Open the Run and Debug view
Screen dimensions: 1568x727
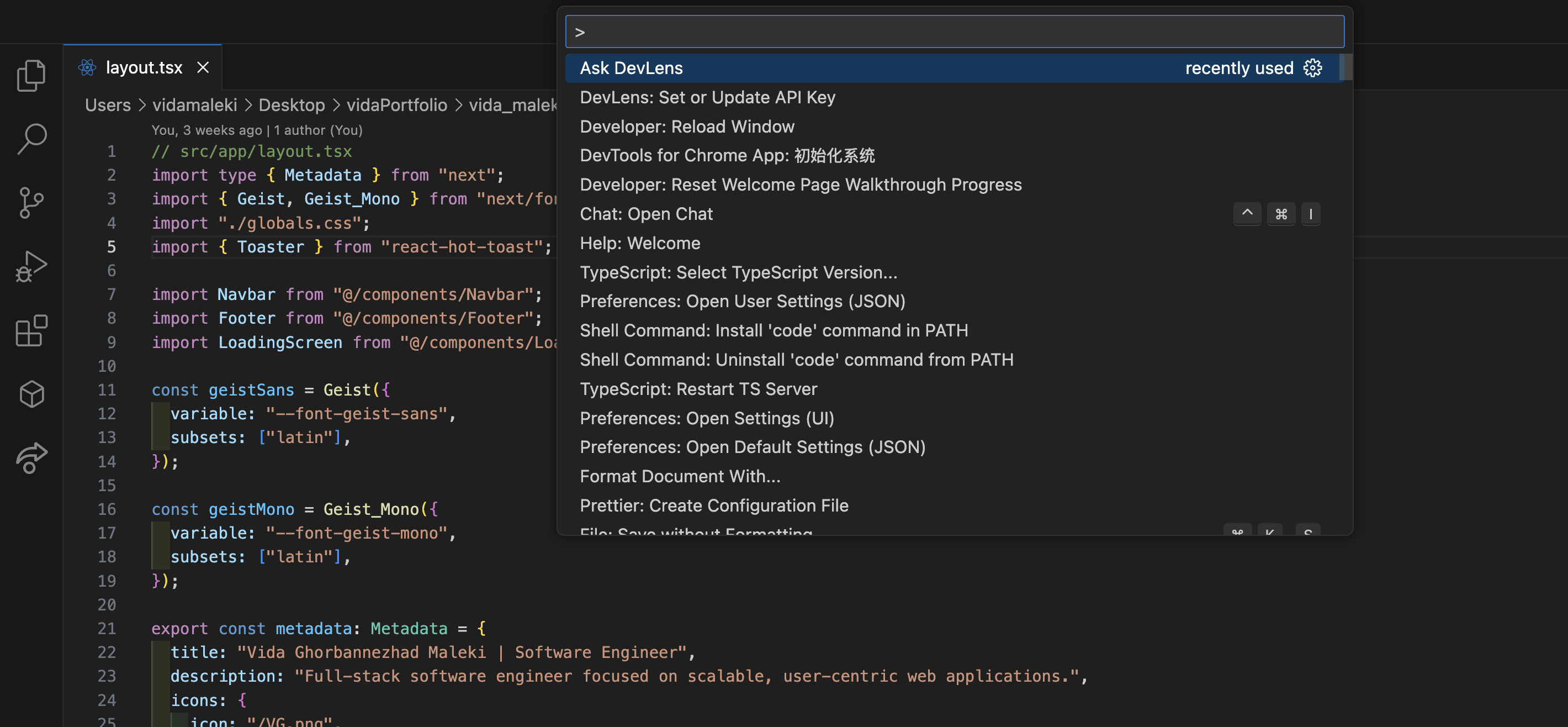31,266
